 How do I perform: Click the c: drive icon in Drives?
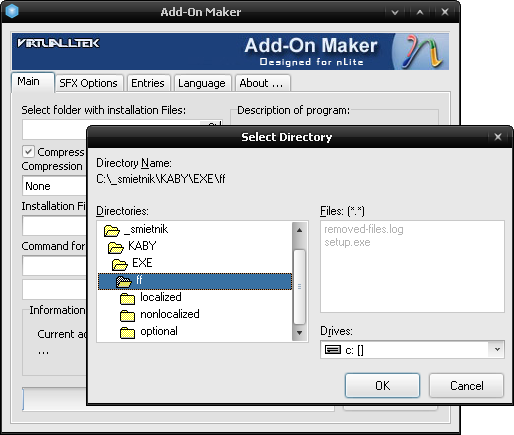click(333, 350)
